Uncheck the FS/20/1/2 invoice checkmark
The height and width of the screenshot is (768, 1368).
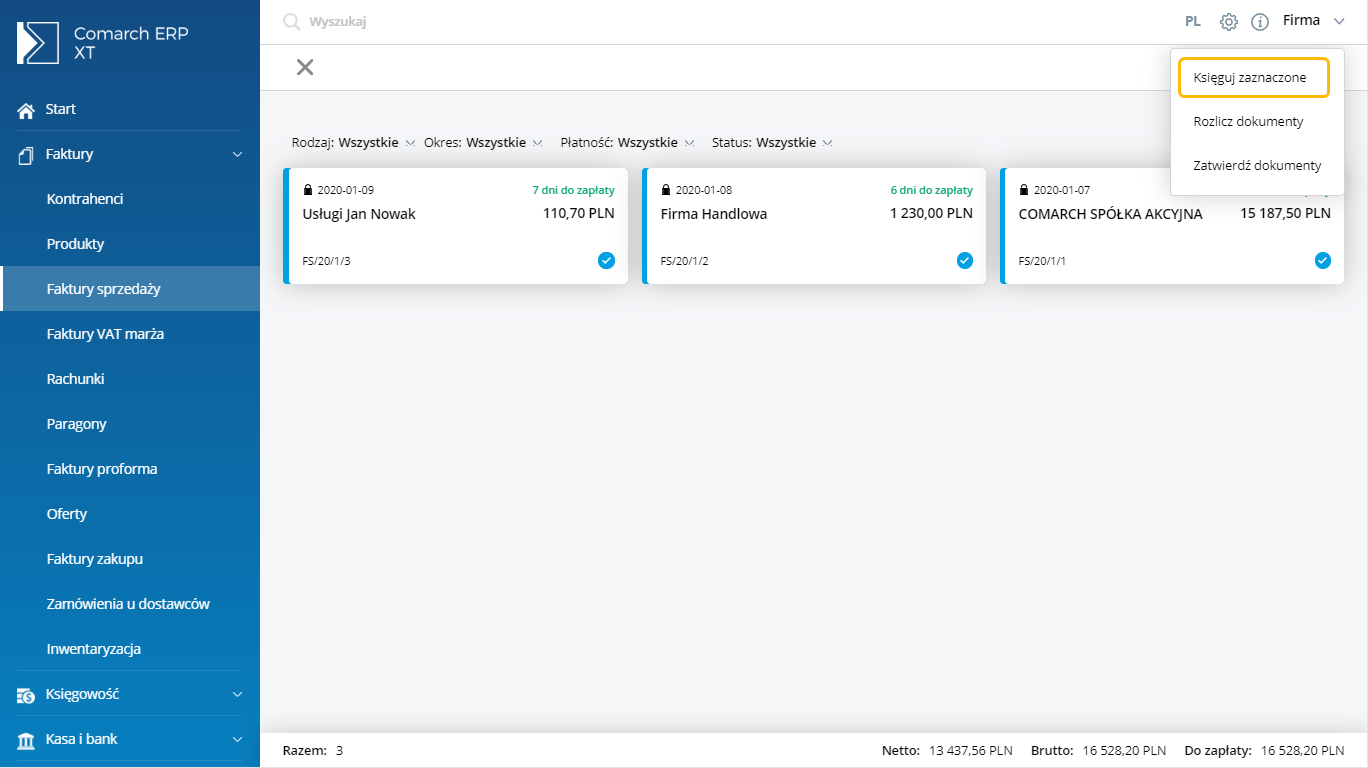[x=964, y=260]
